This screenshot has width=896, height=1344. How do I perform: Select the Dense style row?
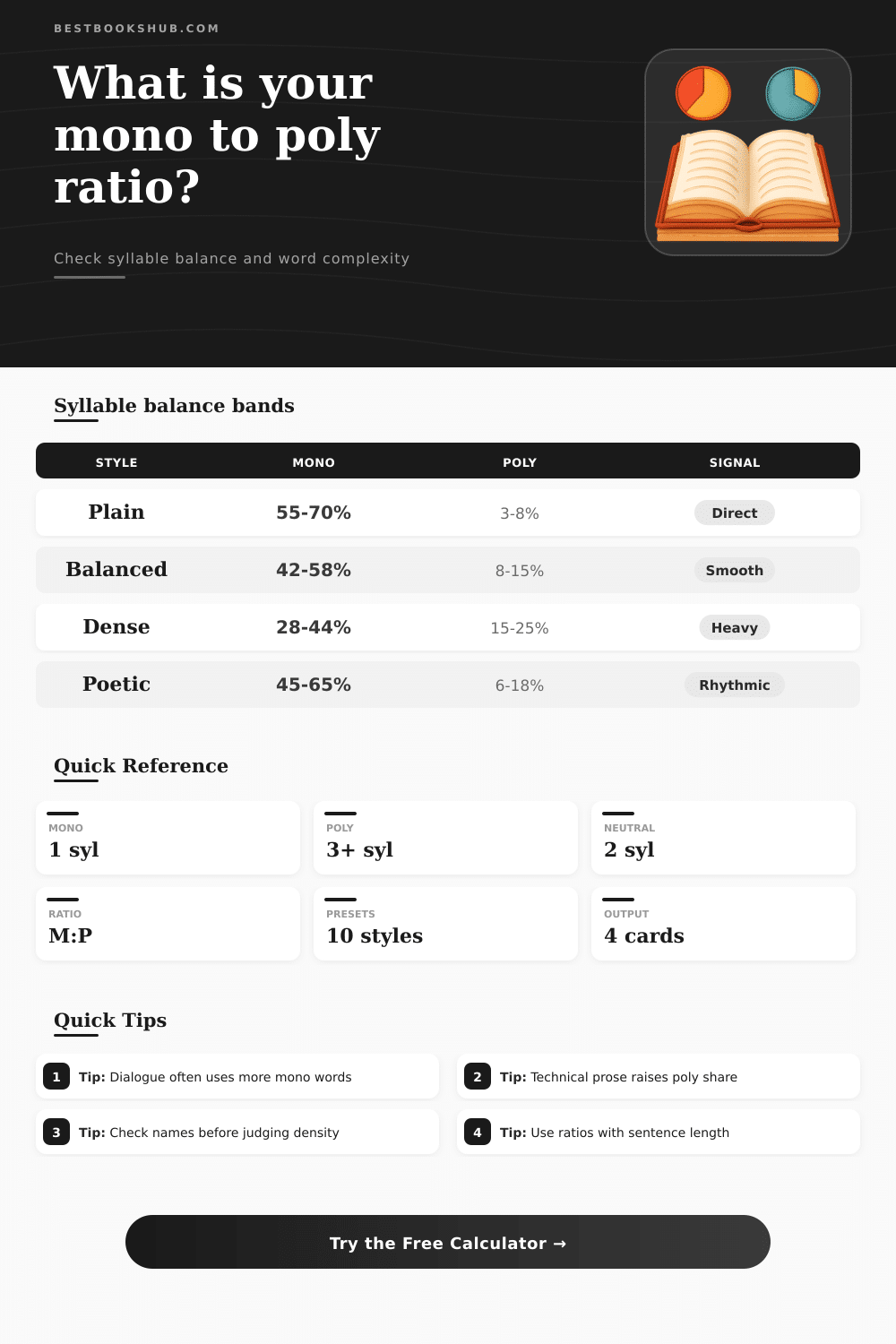(x=448, y=627)
